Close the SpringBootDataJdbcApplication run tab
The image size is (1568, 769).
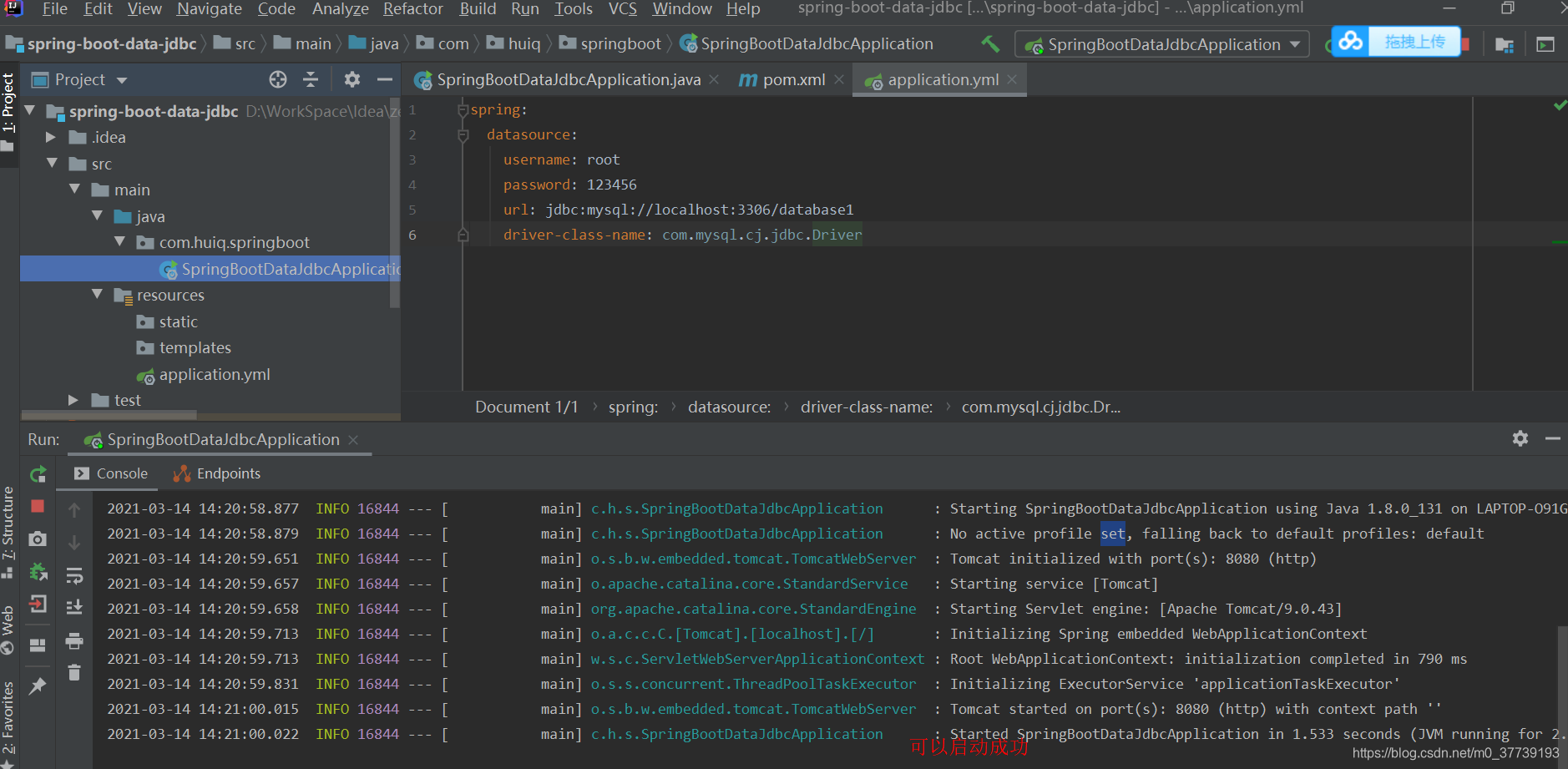click(x=353, y=439)
